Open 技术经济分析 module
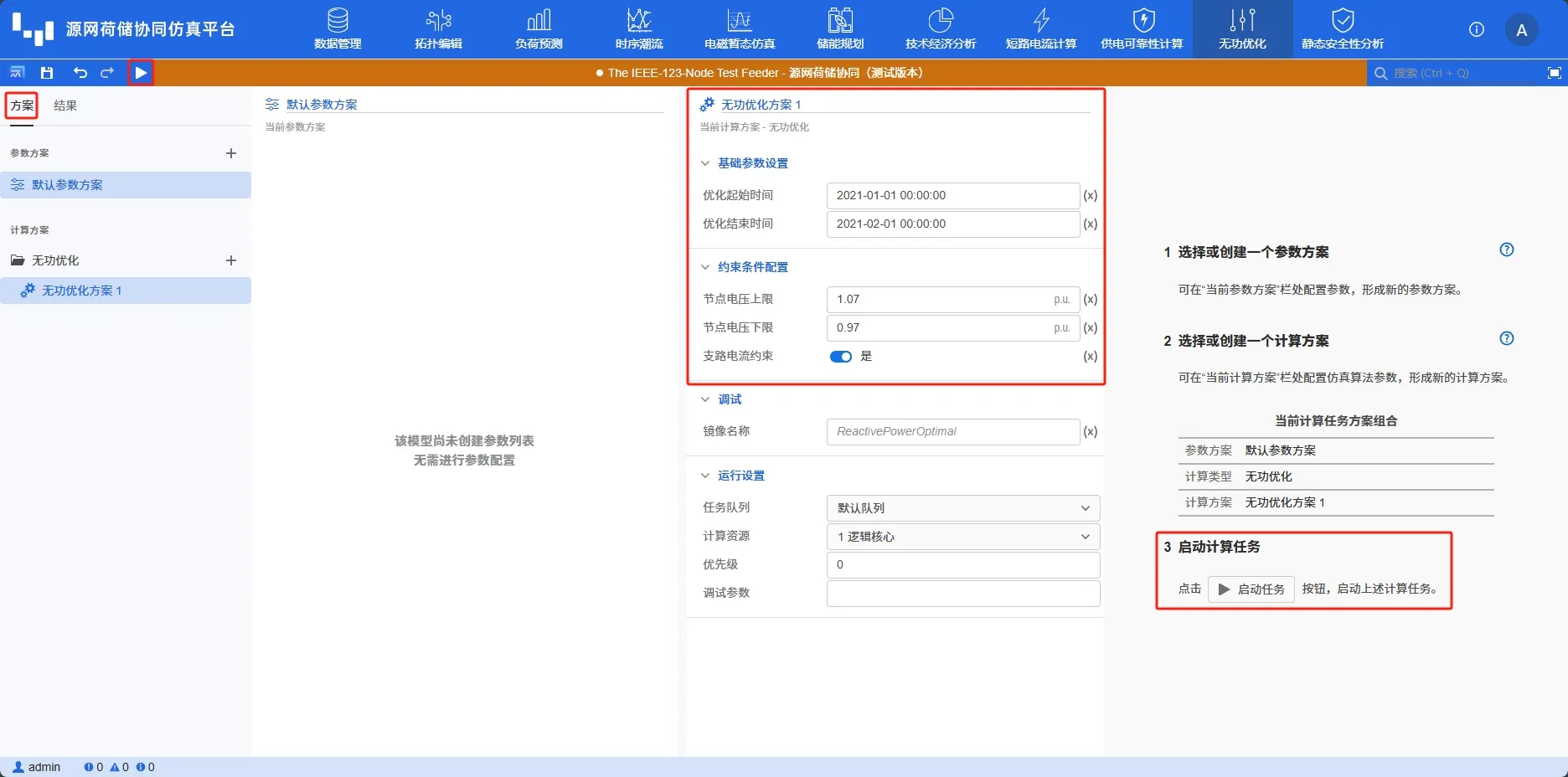Image resolution: width=1568 pixels, height=777 pixels. (x=941, y=29)
